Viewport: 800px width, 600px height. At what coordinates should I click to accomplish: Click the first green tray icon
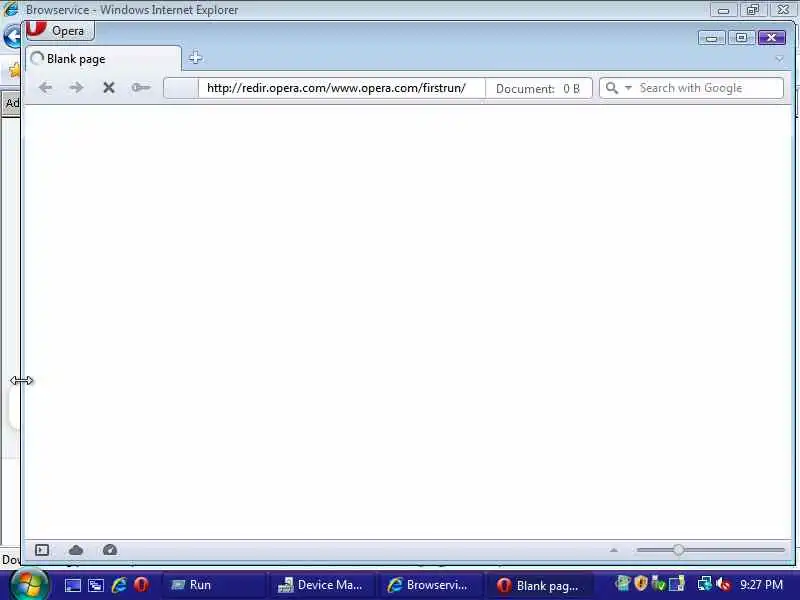(622, 583)
